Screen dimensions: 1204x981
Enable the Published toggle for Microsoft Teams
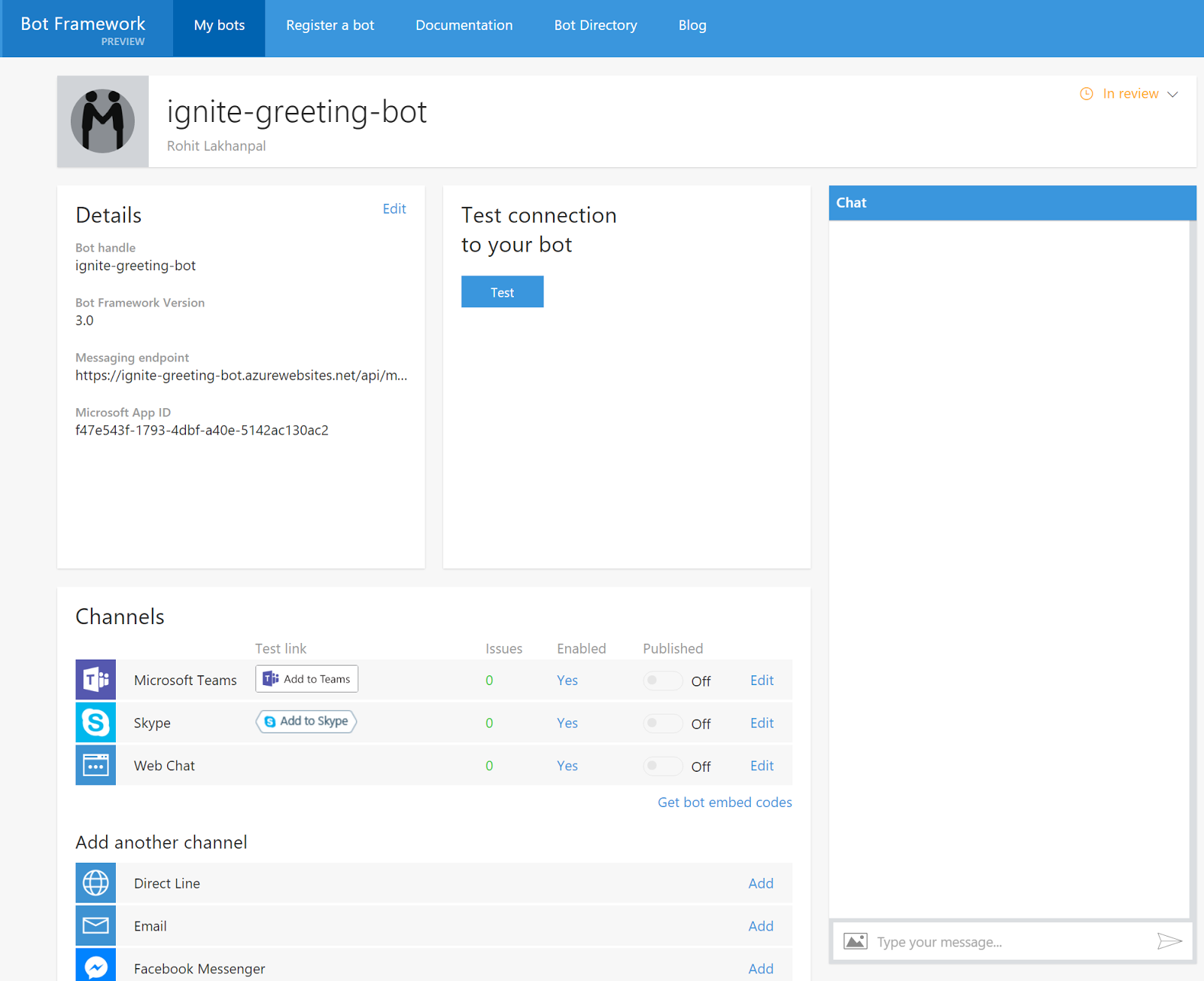[x=662, y=680]
